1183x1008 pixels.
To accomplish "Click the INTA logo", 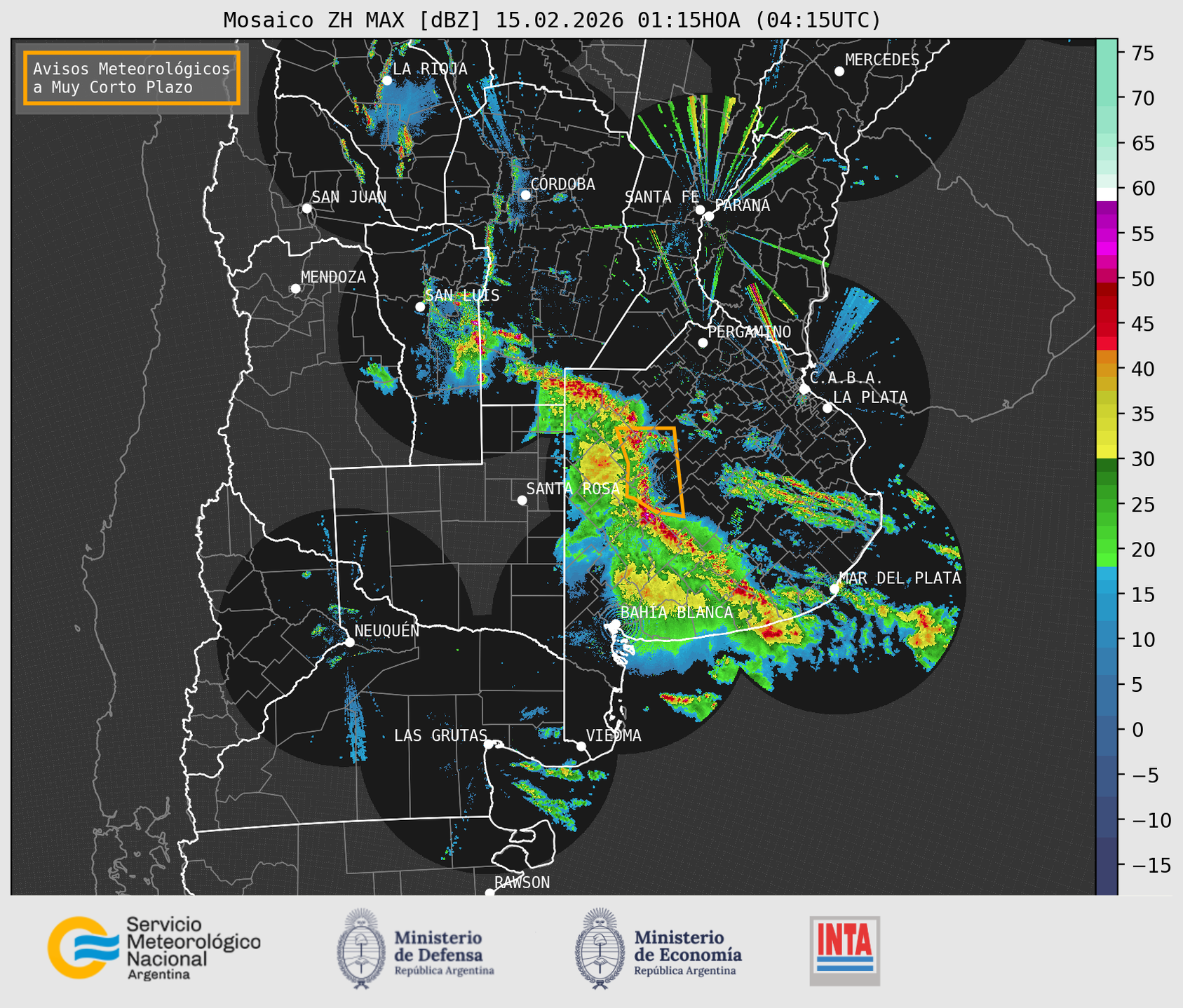I will click(x=844, y=951).
